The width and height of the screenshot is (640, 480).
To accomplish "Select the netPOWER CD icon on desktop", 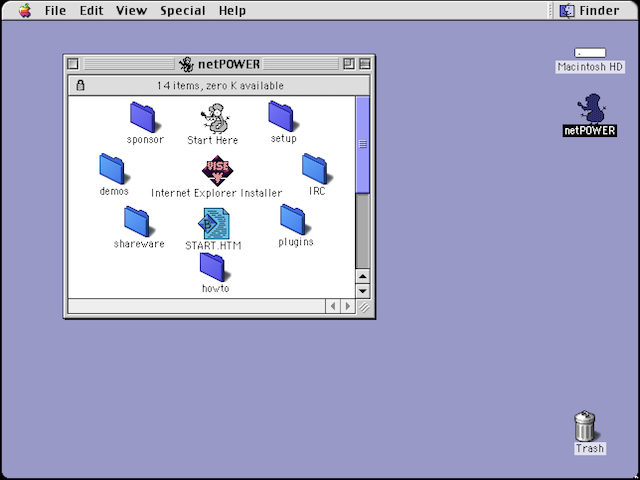I will [591, 109].
